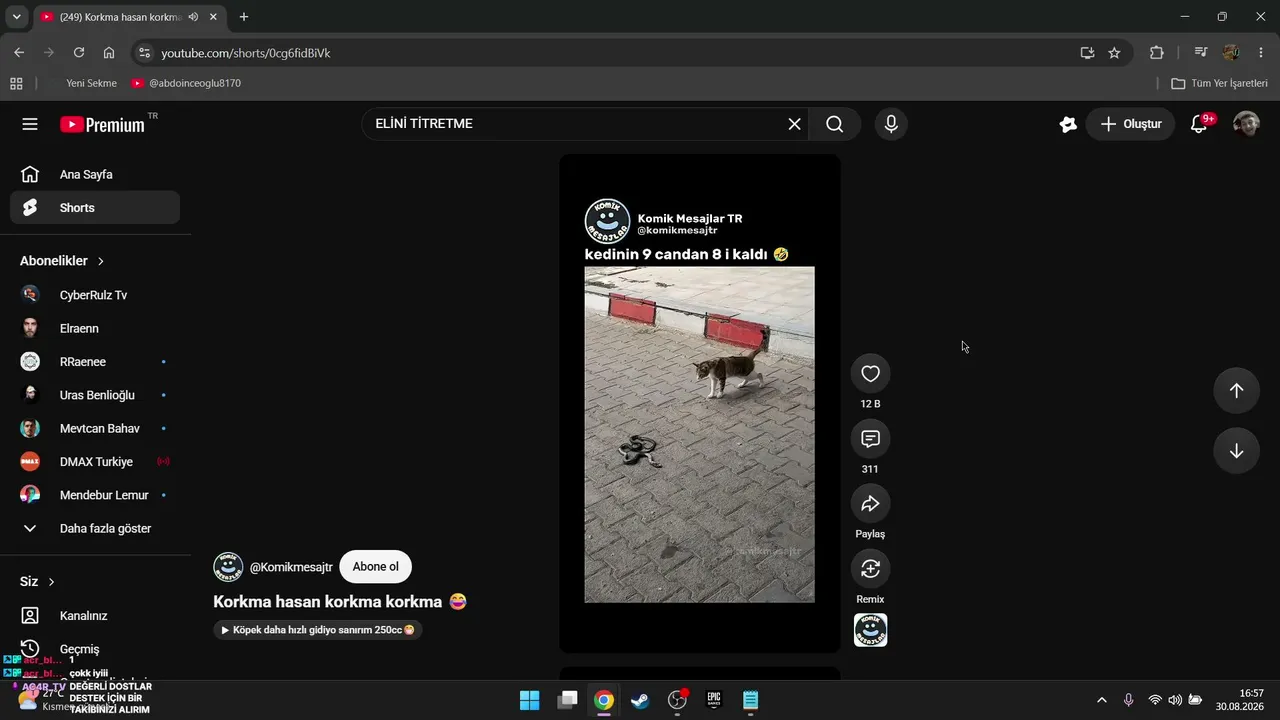
Task: Clear the search text with the X
Action: (x=794, y=124)
